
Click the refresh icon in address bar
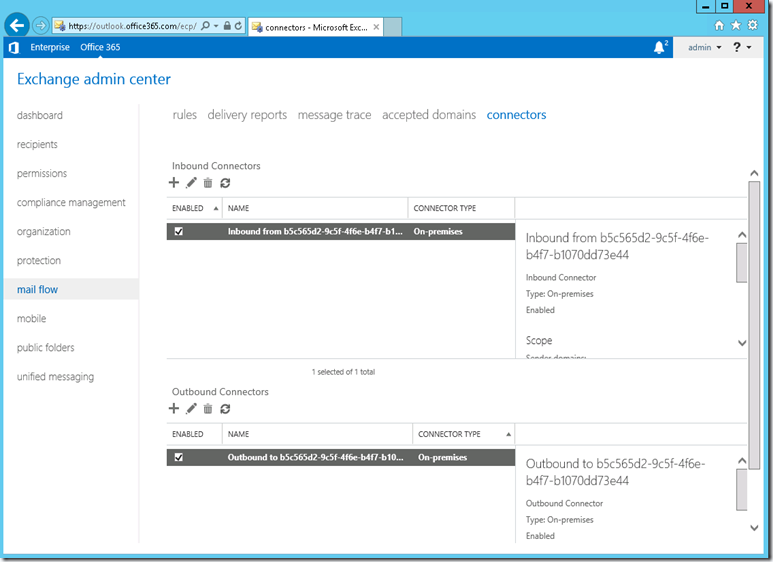click(x=239, y=26)
